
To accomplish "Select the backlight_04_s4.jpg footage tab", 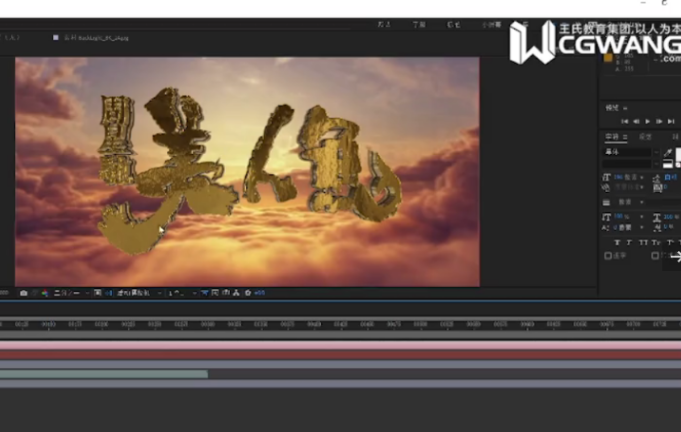I will tap(96, 38).
